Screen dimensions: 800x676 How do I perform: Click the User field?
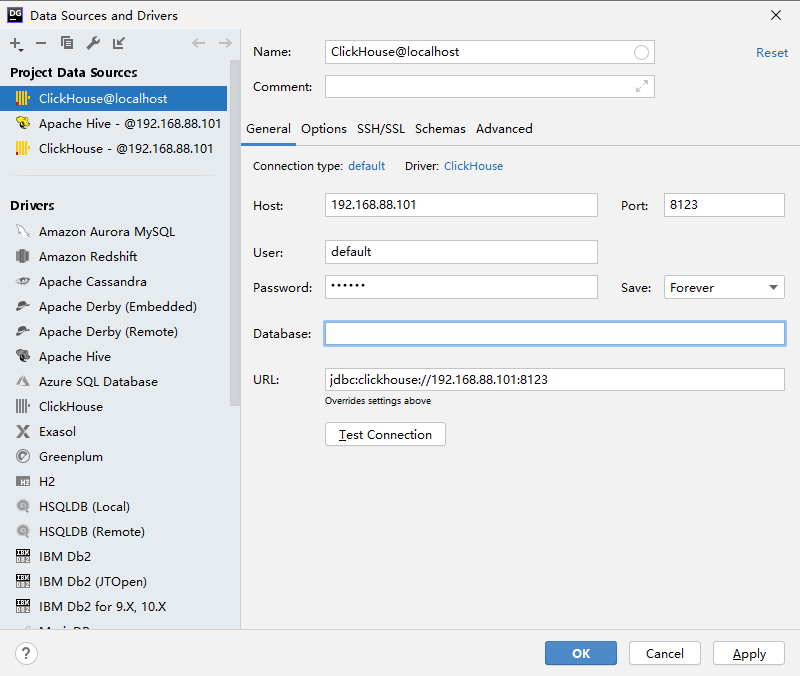pyautogui.click(x=461, y=252)
